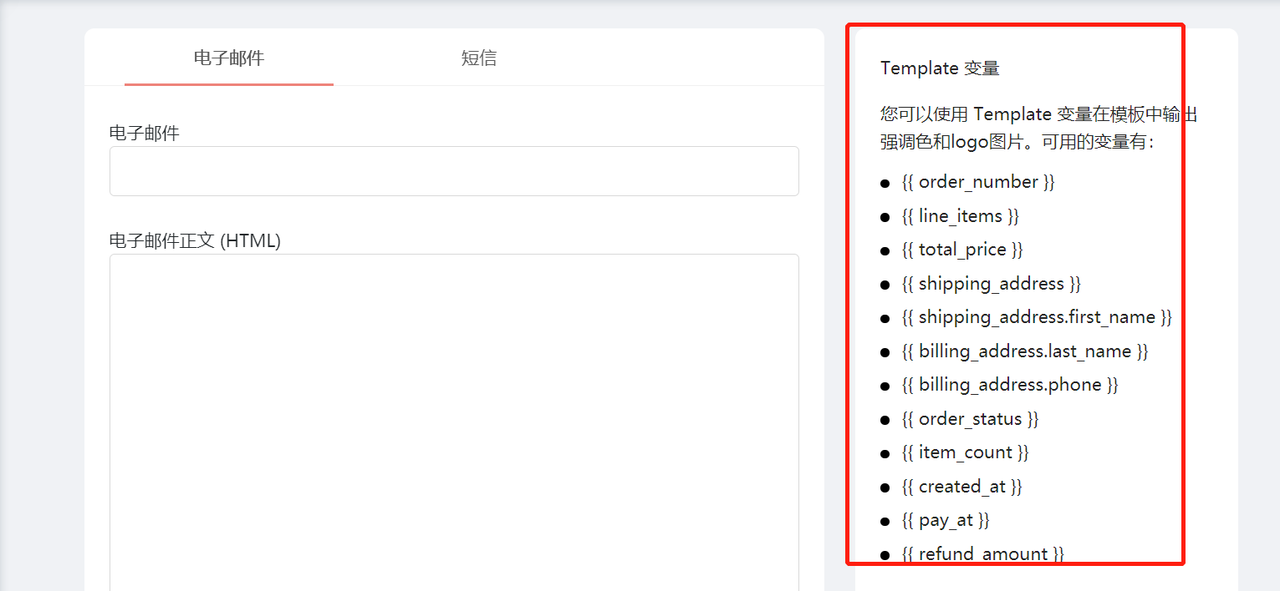The height and width of the screenshot is (591, 1280).
Task: Select the {{ billing_address.phone }} variable
Action: click(x=1010, y=385)
